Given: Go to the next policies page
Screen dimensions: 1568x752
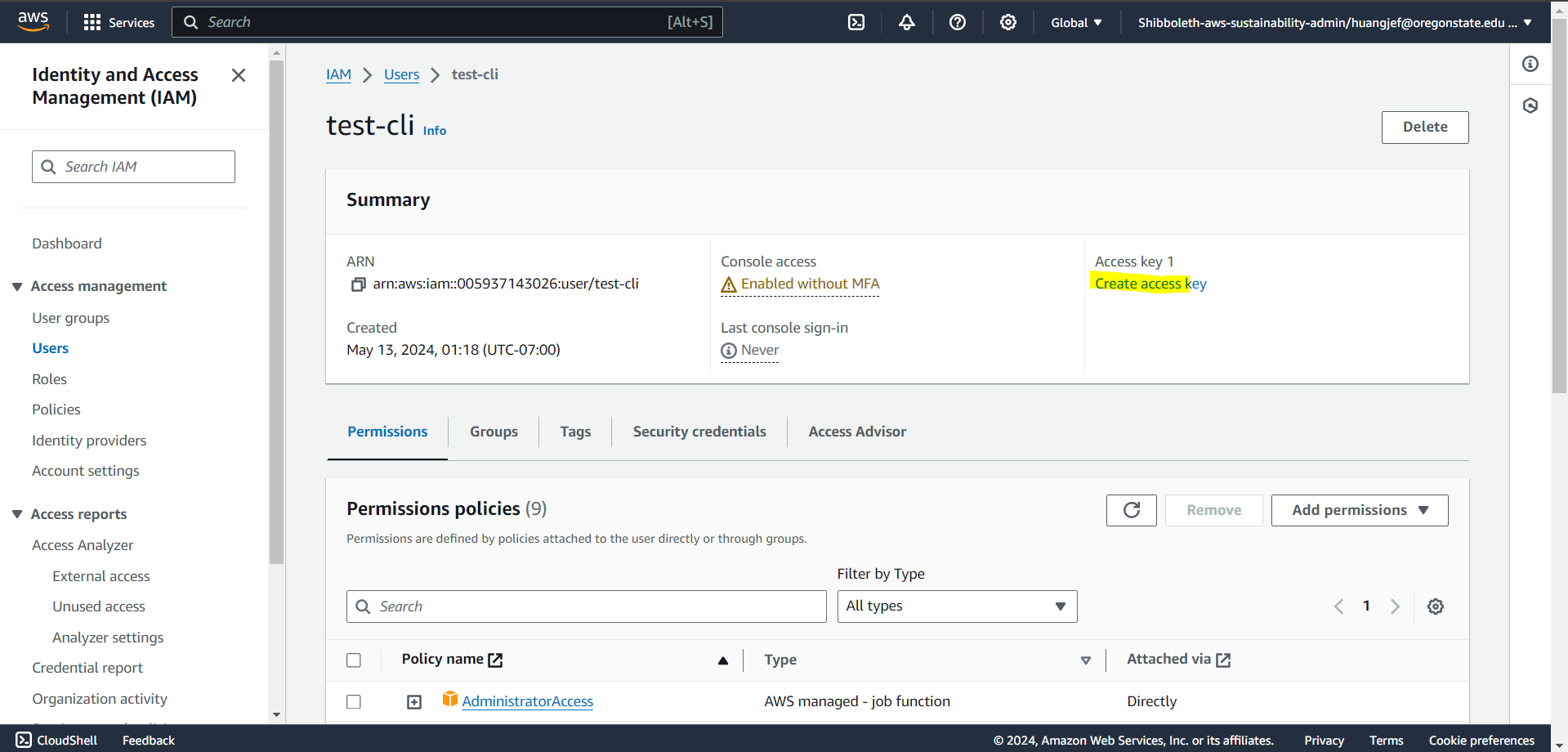Looking at the screenshot, I should click(1395, 607).
